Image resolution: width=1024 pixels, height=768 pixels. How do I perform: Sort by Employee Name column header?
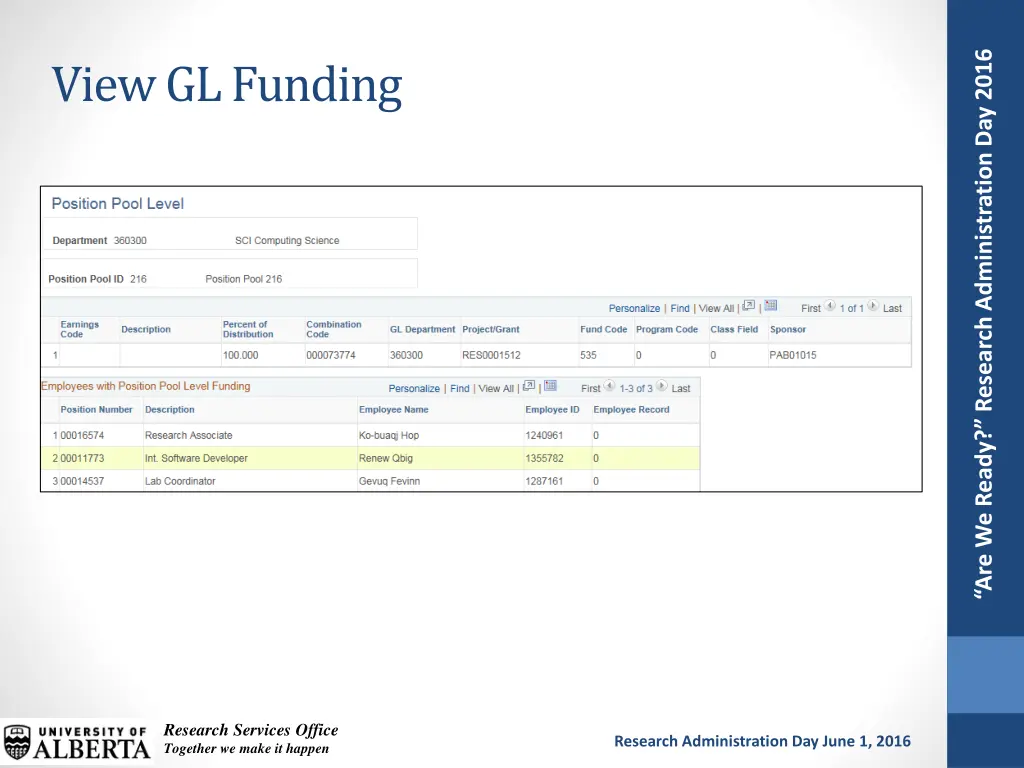point(394,409)
